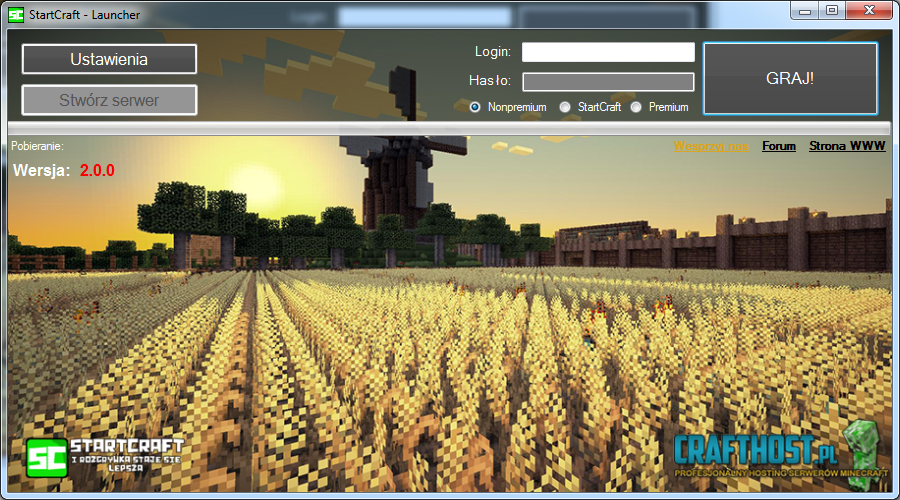Viewport: 900px width, 500px height.
Task: Open the Strona WWW link
Action: pyautogui.click(x=847, y=146)
